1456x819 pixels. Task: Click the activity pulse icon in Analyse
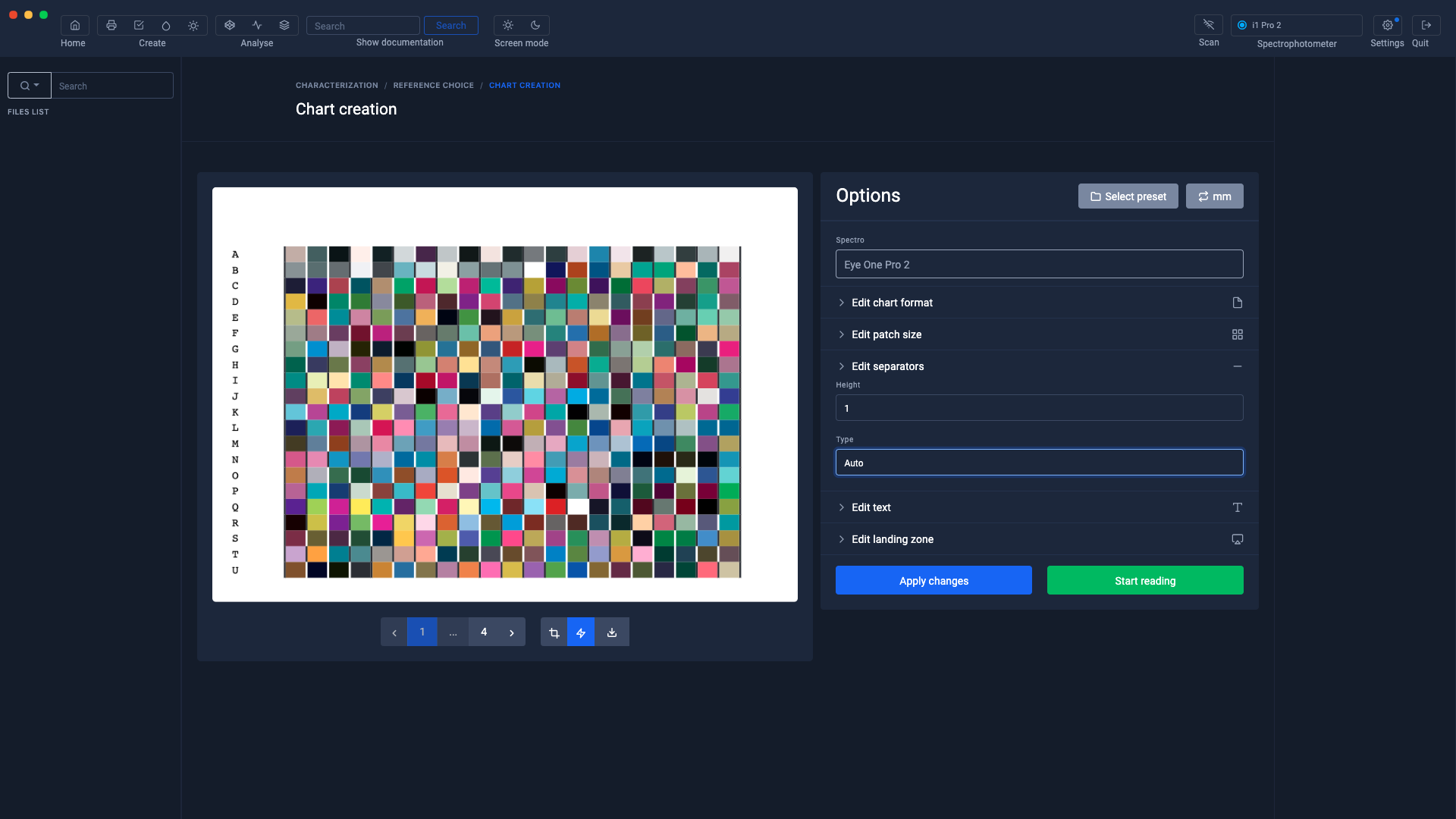[257, 25]
